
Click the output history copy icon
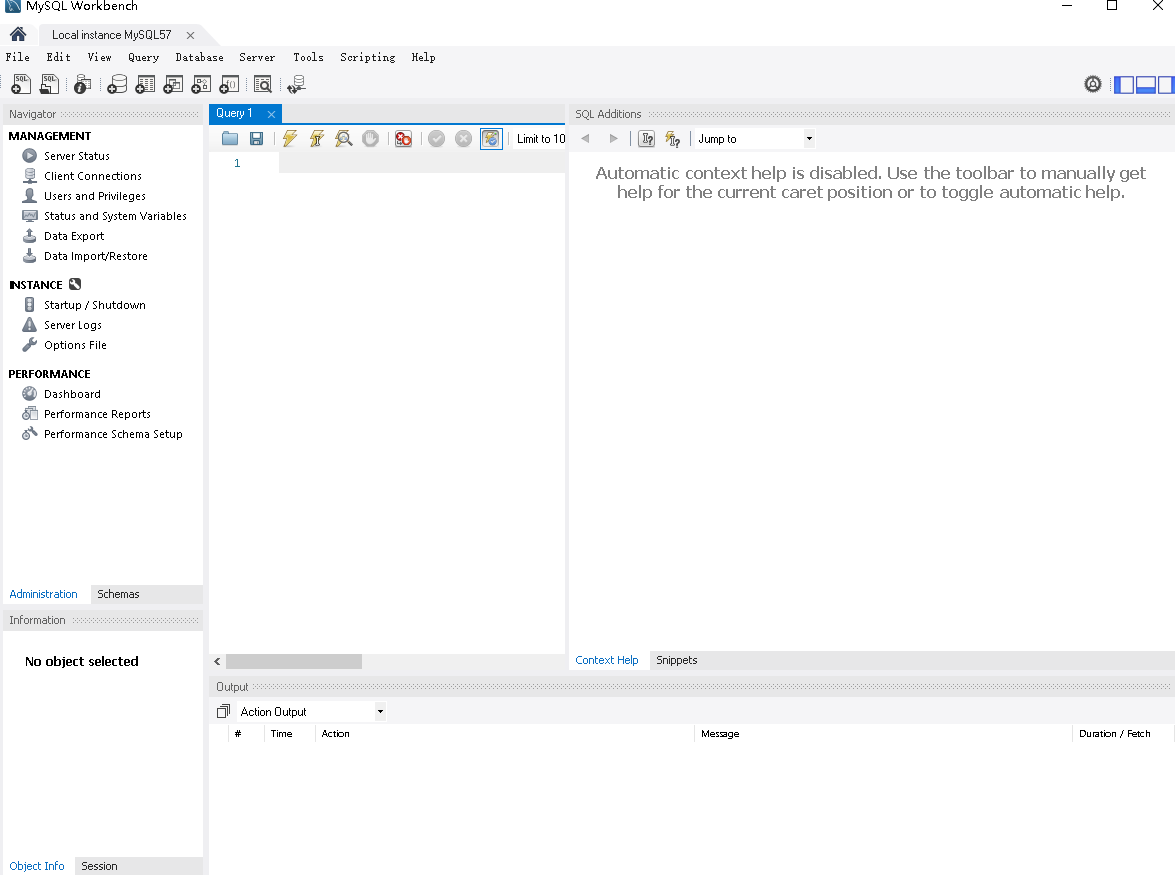point(223,712)
